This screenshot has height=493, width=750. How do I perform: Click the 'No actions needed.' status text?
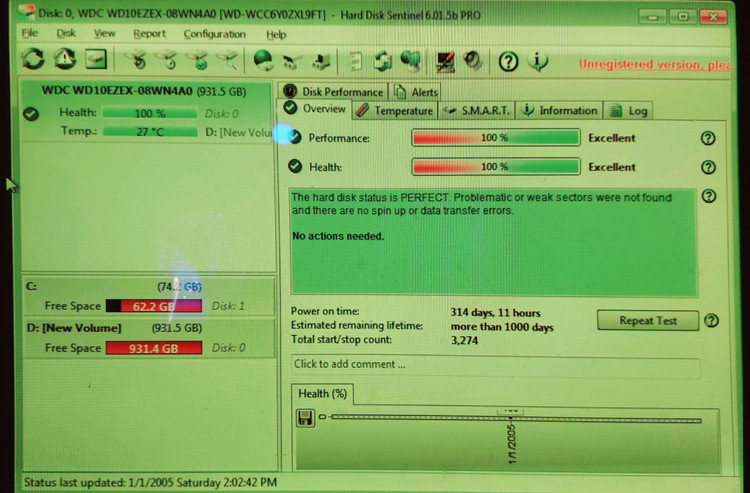(x=338, y=236)
